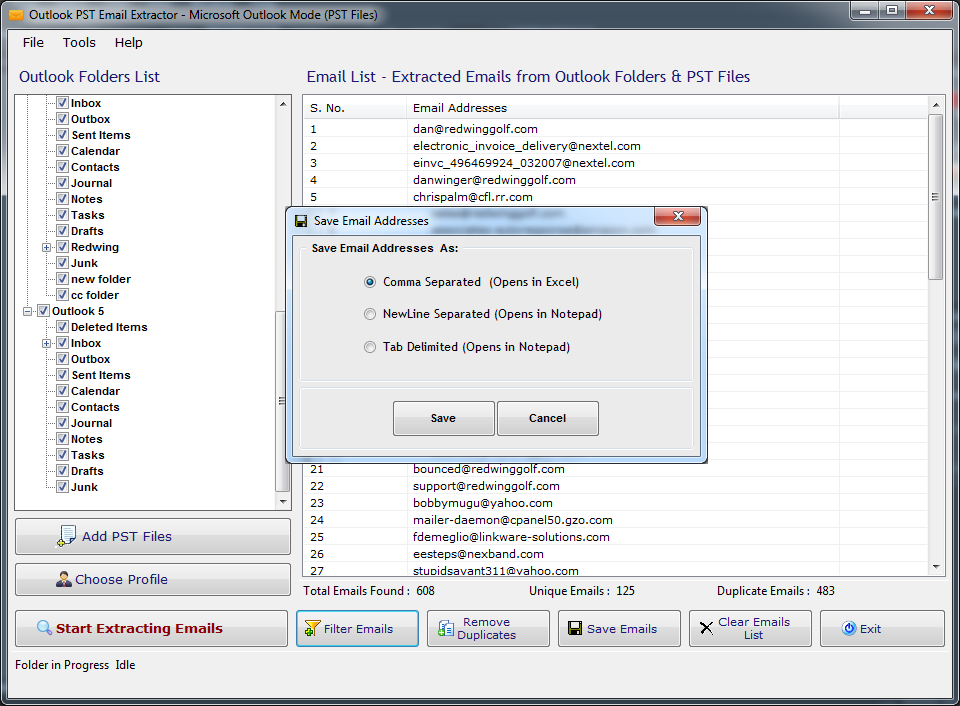
Task: Expand the Inbox node under Outlook 5
Action: click(x=47, y=344)
